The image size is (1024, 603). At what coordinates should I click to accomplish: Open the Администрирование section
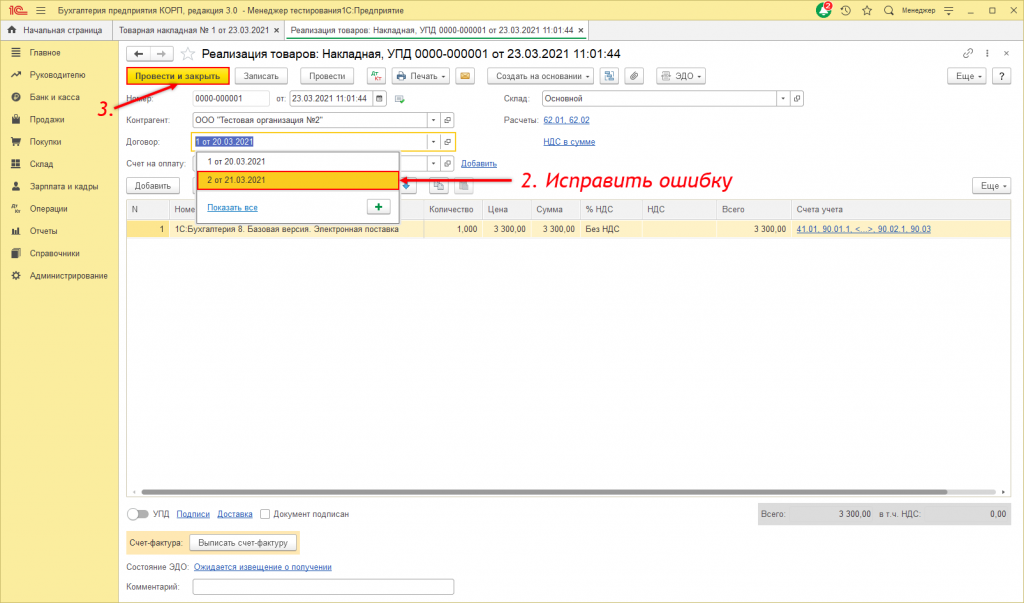tap(68, 276)
